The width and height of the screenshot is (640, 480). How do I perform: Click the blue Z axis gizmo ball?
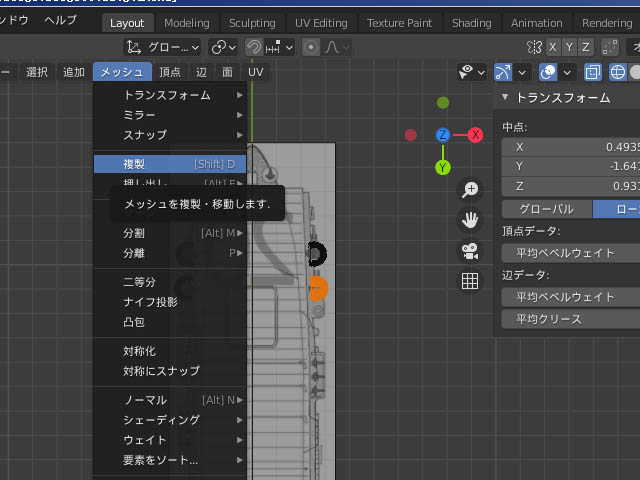(x=443, y=135)
